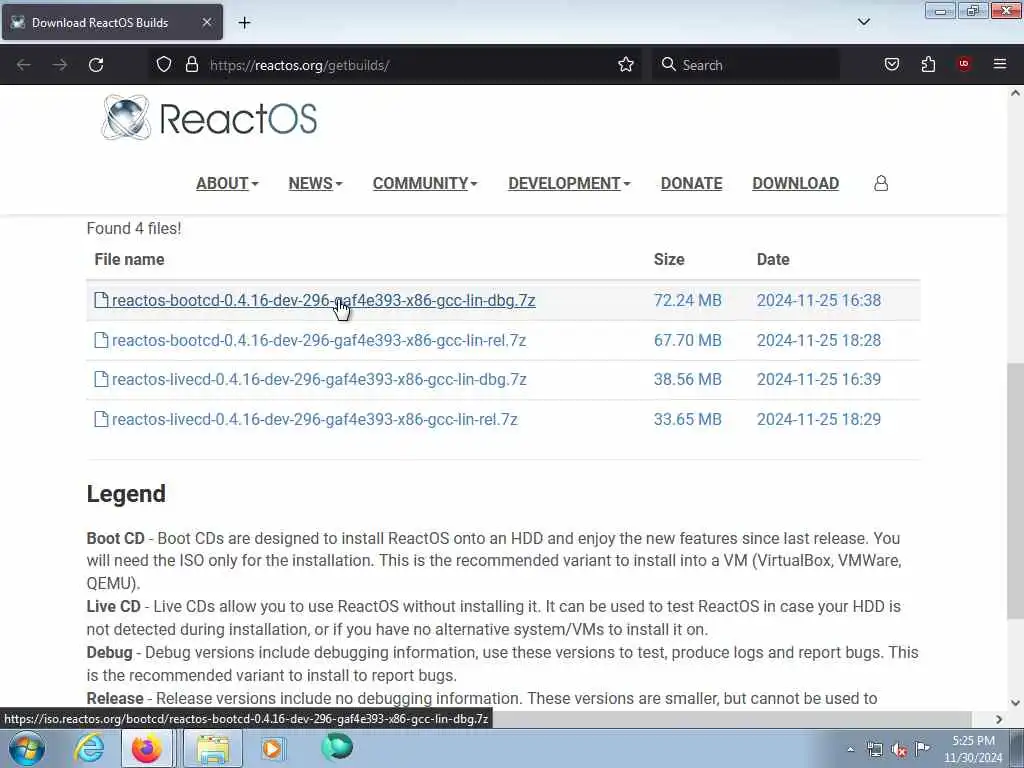Click the 38.56 MB size cell
1024x768 pixels.
[x=688, y=379]
